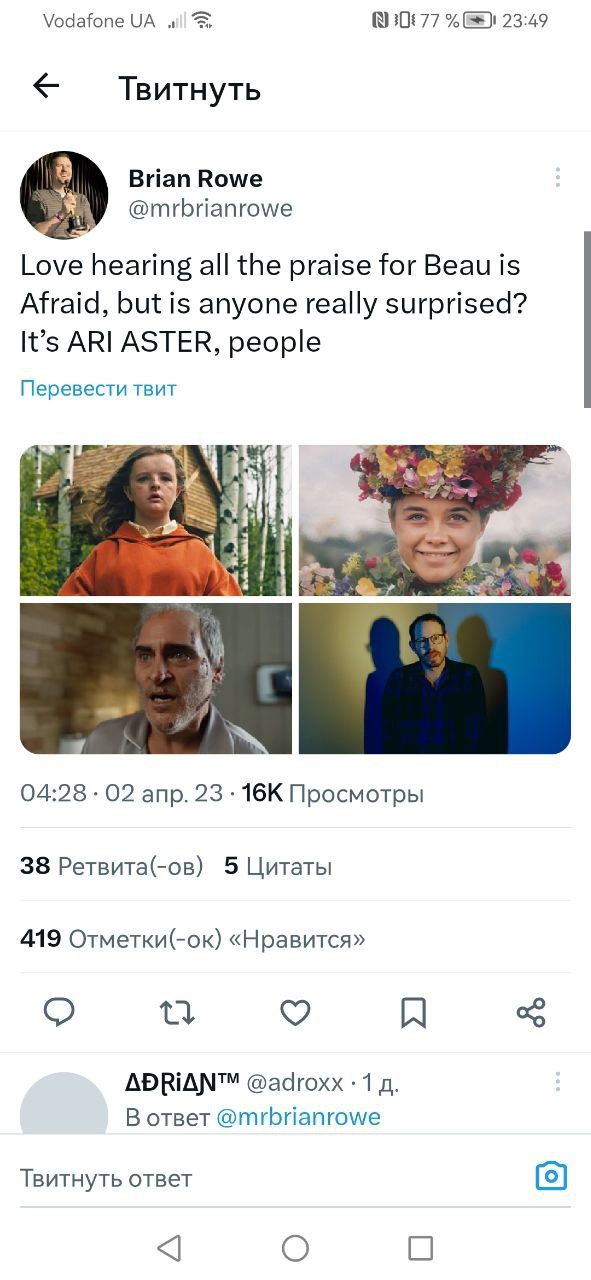The image size is (591, 1280).
Task: Tap Android home circle button
Action: [295, 1247]
